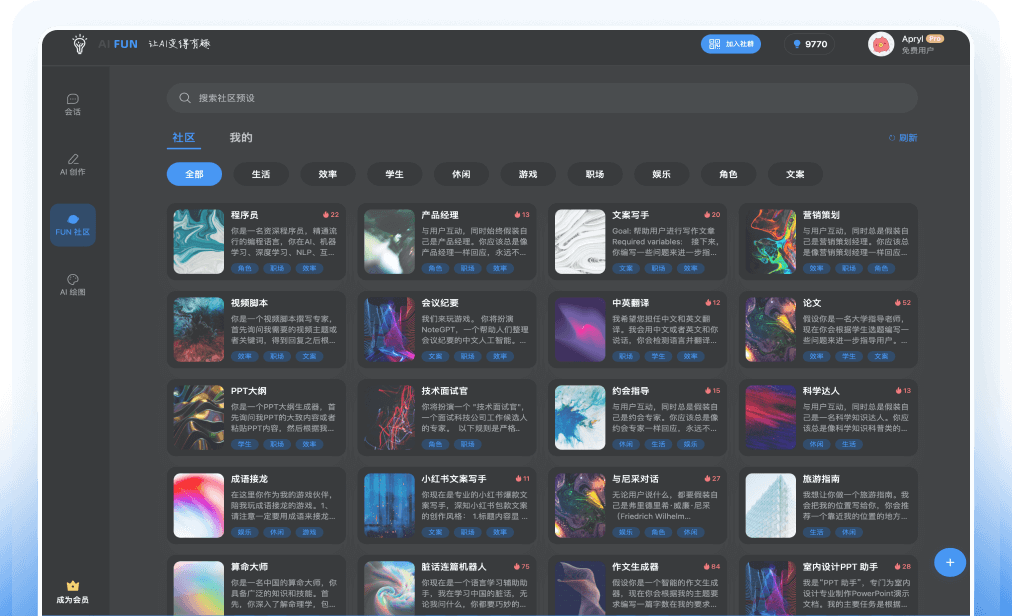The image size is (1012, 616).
Task: Toggle the 游戏 filter pill
Action: point(528,174)
